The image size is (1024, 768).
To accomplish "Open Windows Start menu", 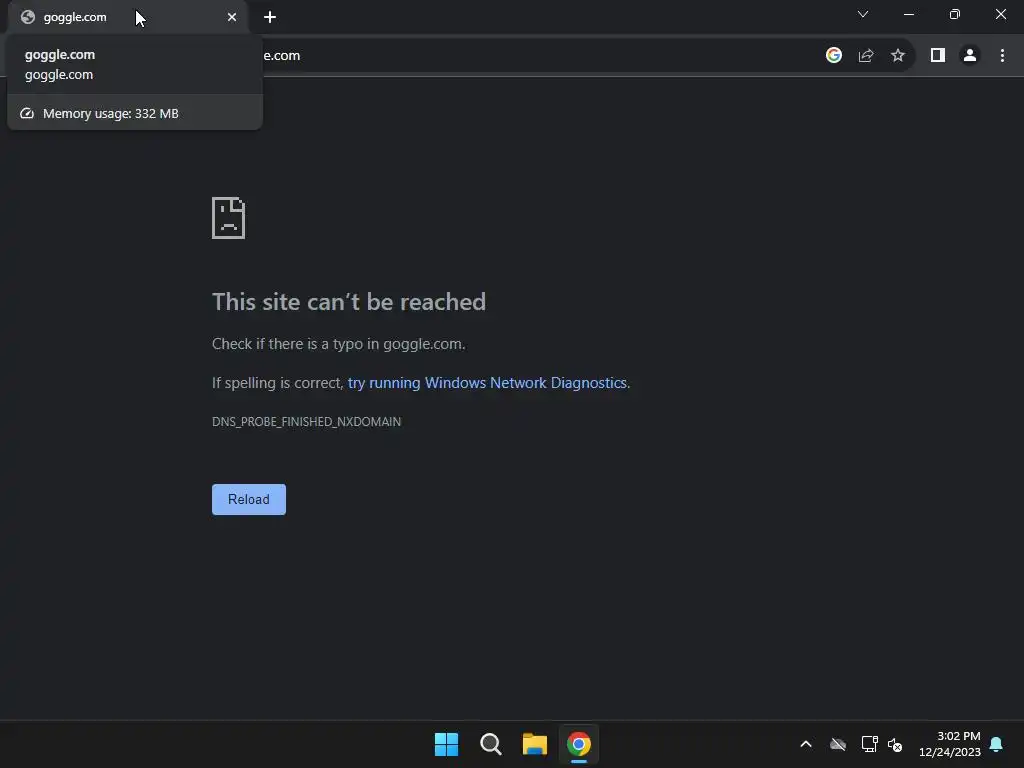I will [x=447, y=744].
